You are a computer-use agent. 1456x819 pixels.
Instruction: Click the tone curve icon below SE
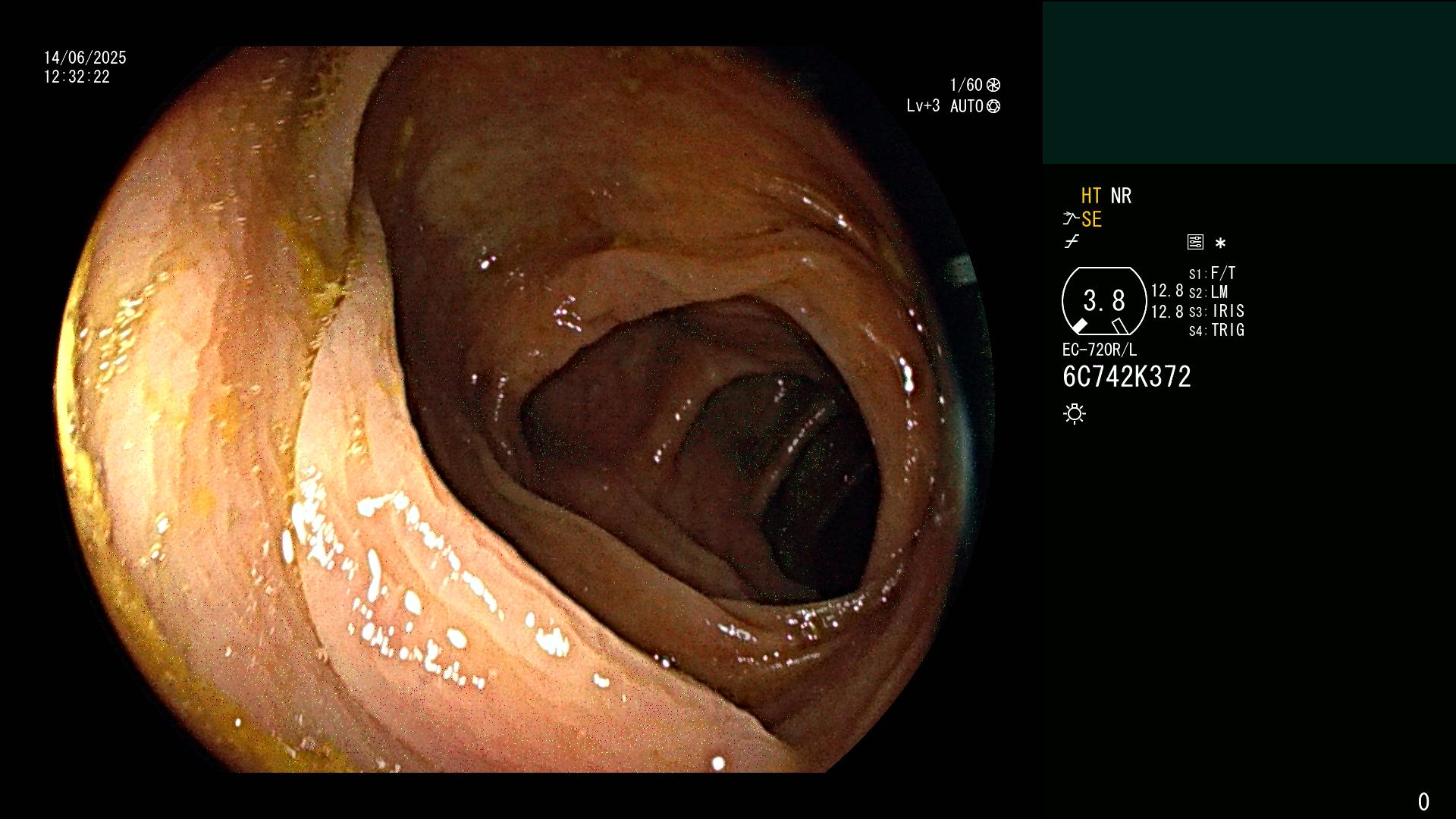point(1072,242)
